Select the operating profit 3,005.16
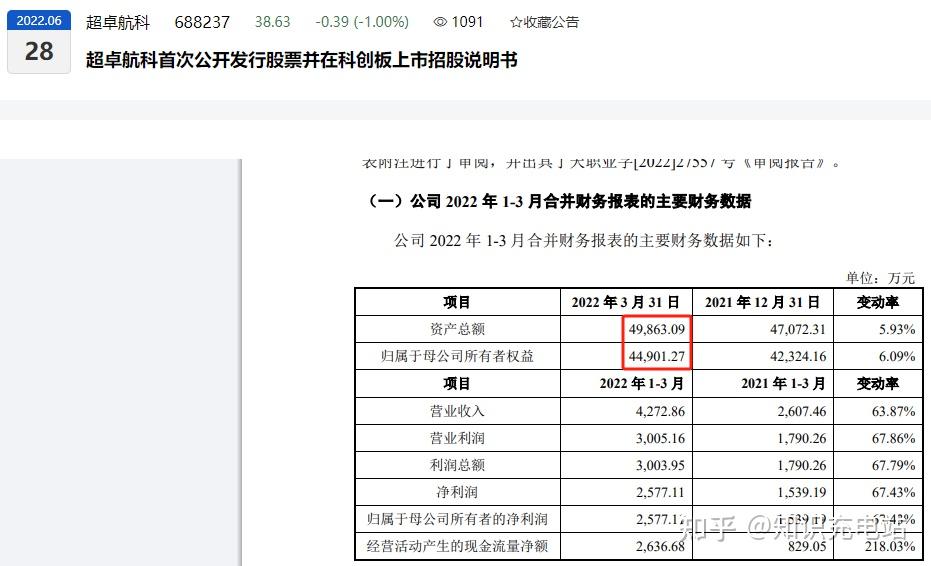 (x=660, y=438)
